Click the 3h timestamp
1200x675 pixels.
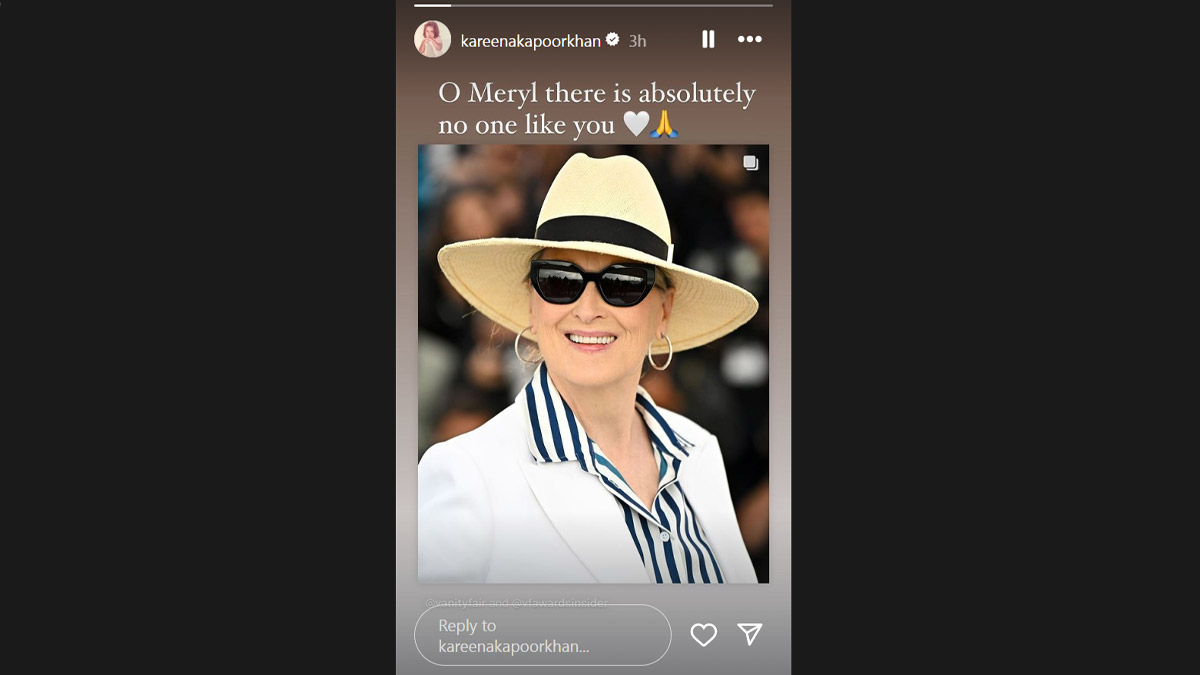pos(637,41)
